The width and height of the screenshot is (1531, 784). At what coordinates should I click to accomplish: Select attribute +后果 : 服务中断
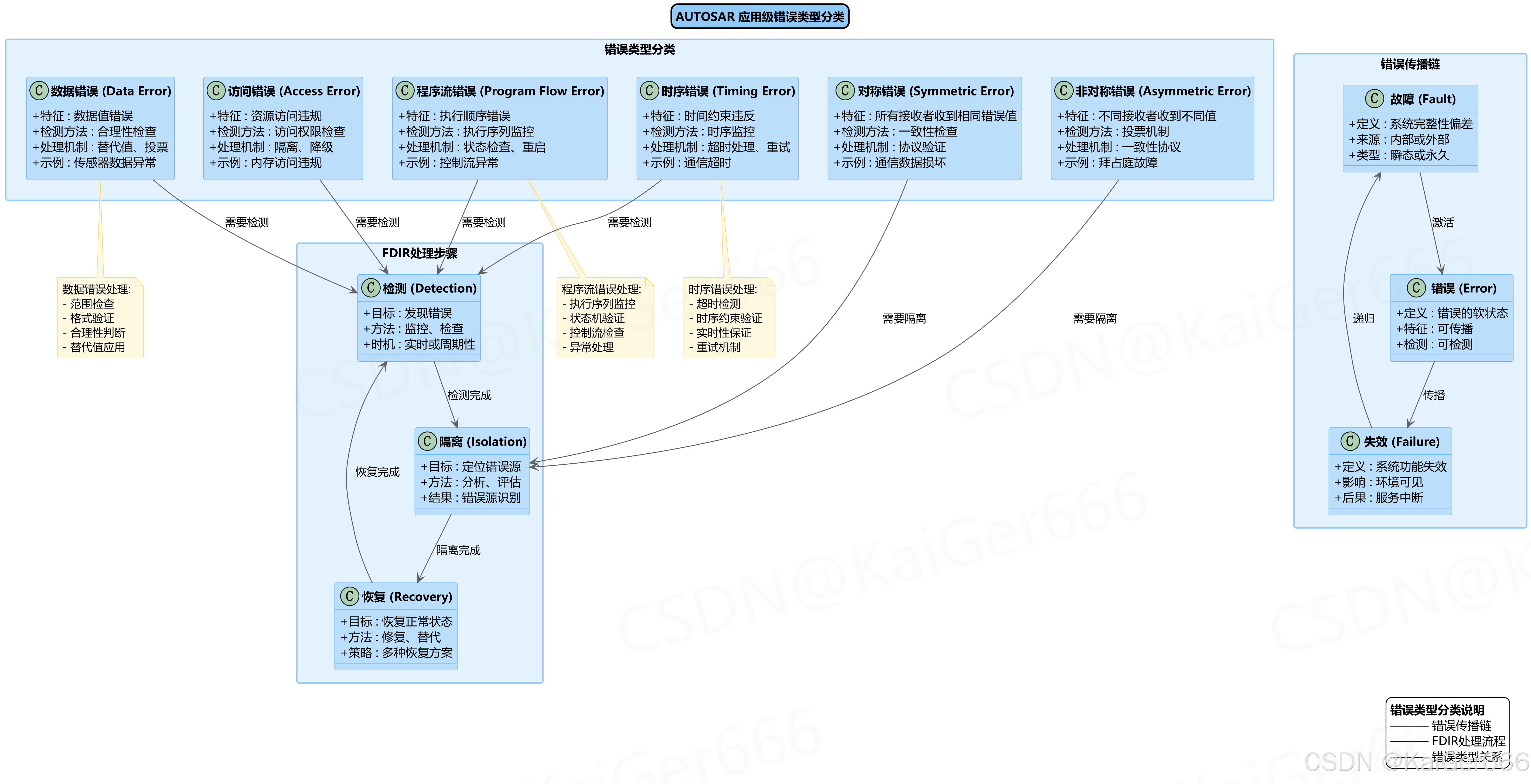tap(1379, 498)
